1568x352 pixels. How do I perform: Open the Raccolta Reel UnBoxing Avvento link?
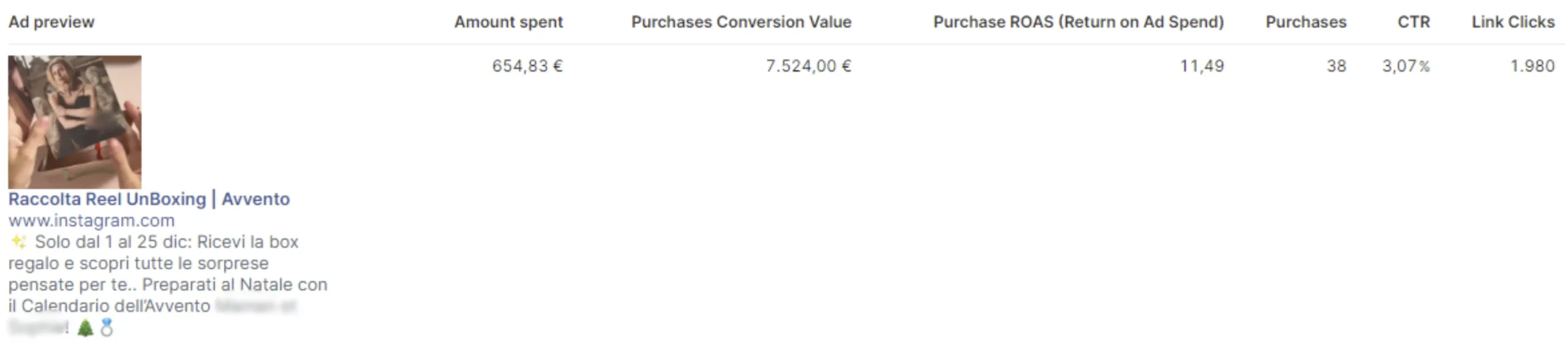(149, 199)
